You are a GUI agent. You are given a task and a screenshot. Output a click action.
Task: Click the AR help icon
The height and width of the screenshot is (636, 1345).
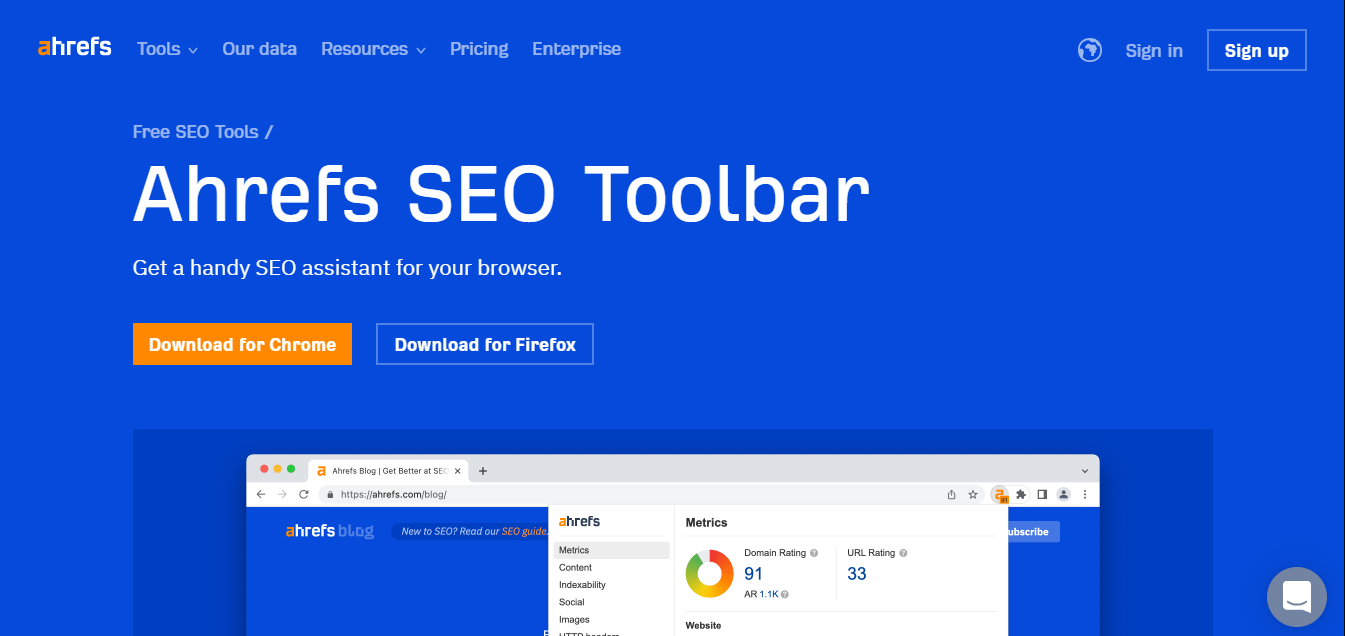pos(784,594)
